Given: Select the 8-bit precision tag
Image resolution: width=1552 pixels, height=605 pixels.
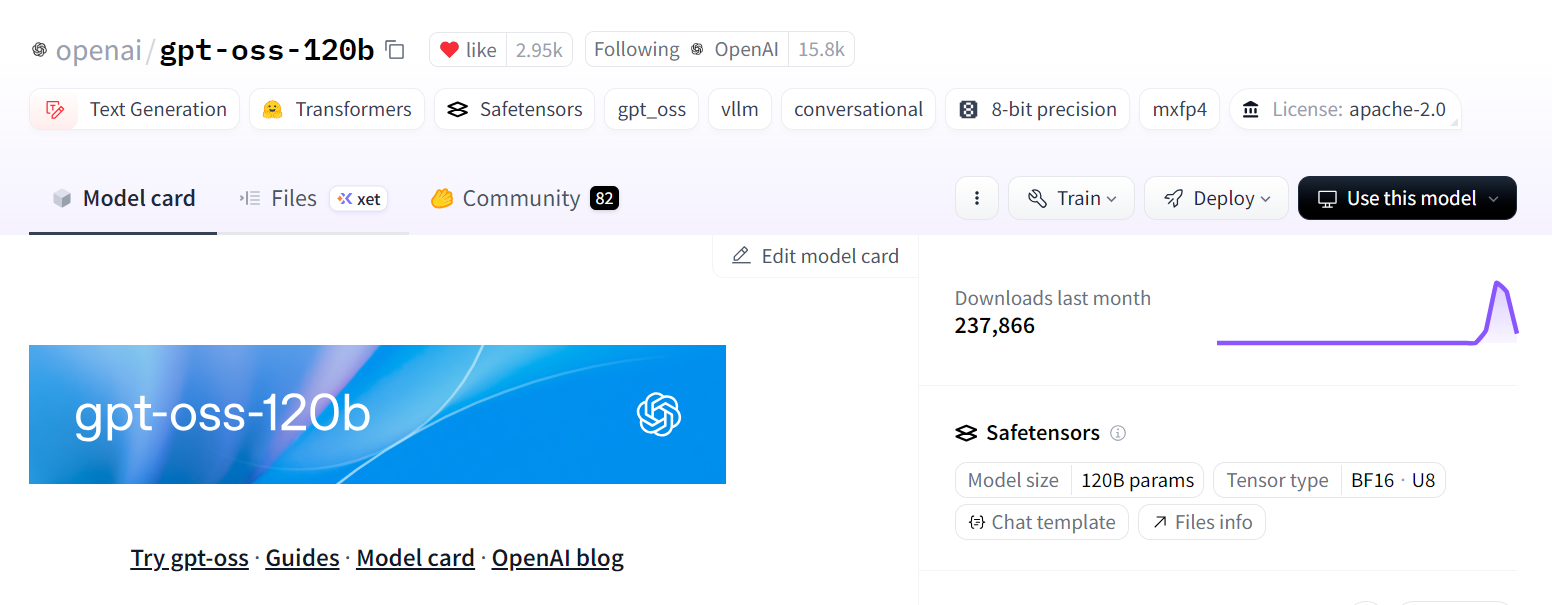Looking at the screenshot, I should [x=1037, y=110].
